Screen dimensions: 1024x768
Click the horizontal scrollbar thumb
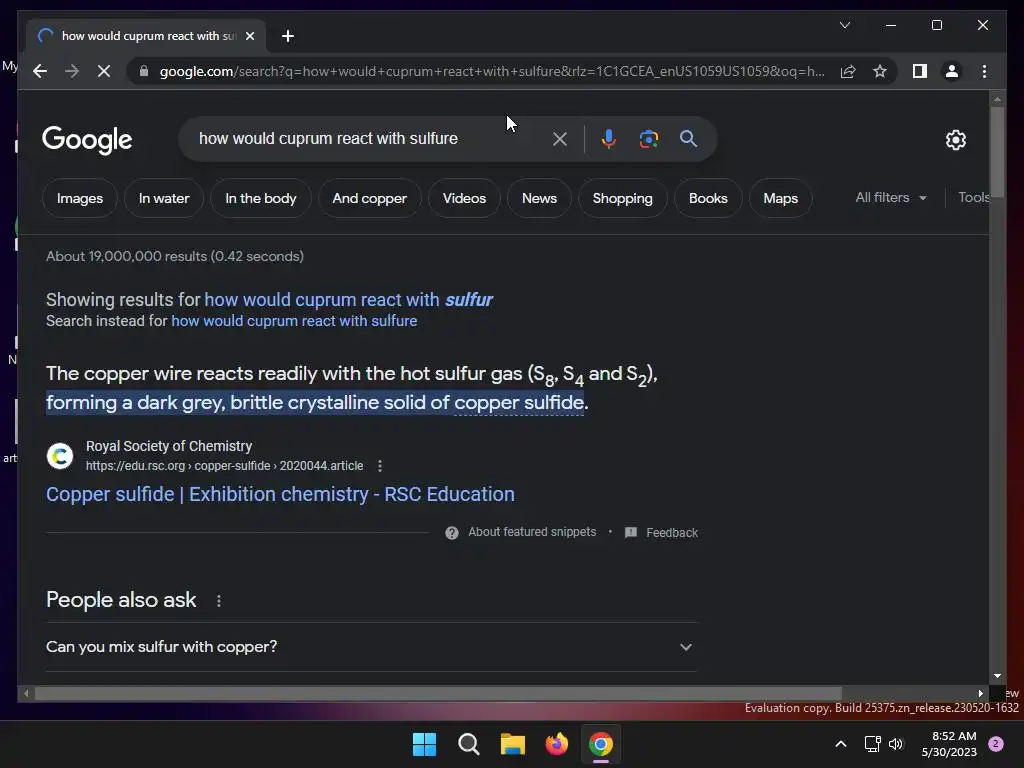click(438, 694)
